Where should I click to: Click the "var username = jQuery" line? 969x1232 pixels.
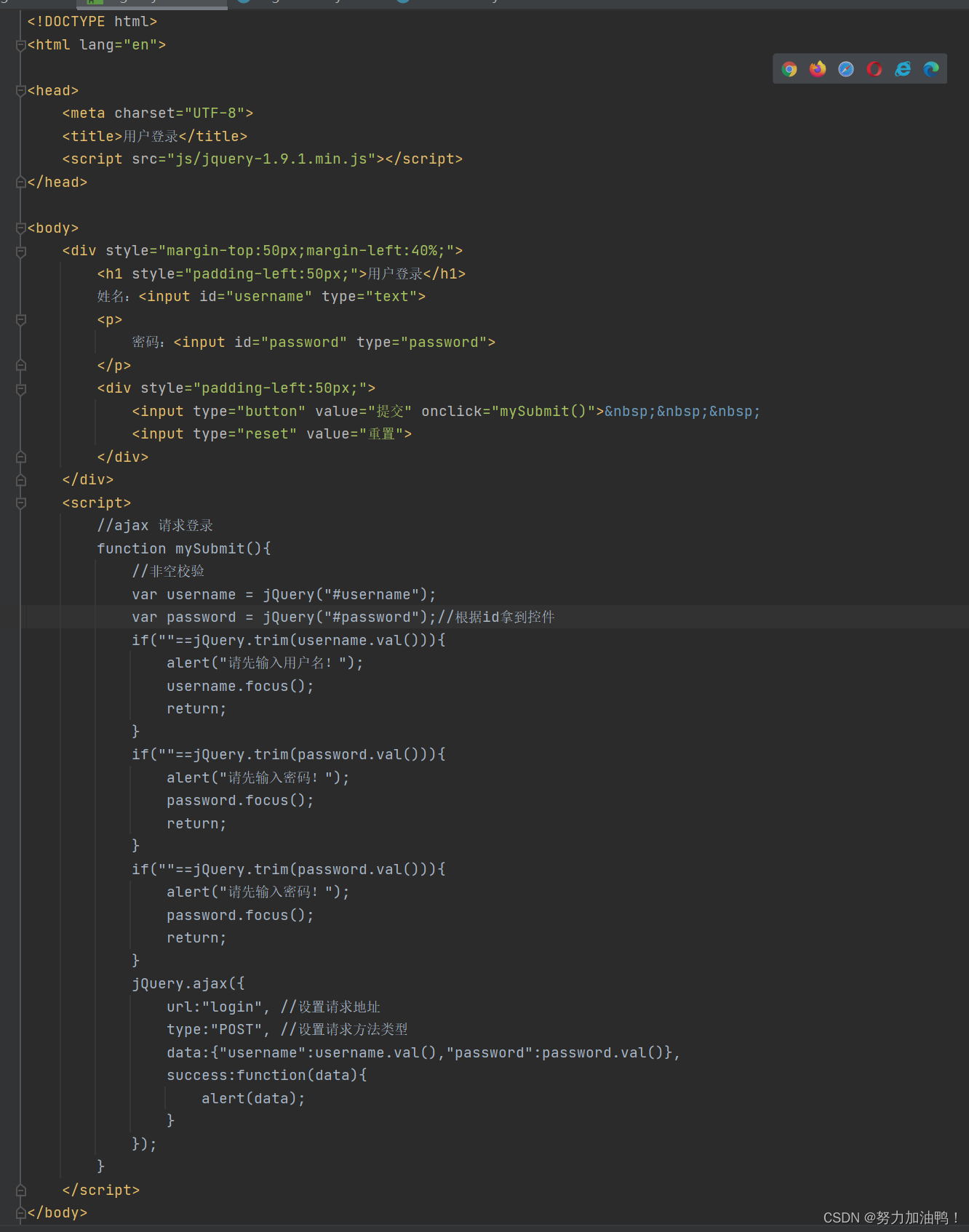point(284,595)
